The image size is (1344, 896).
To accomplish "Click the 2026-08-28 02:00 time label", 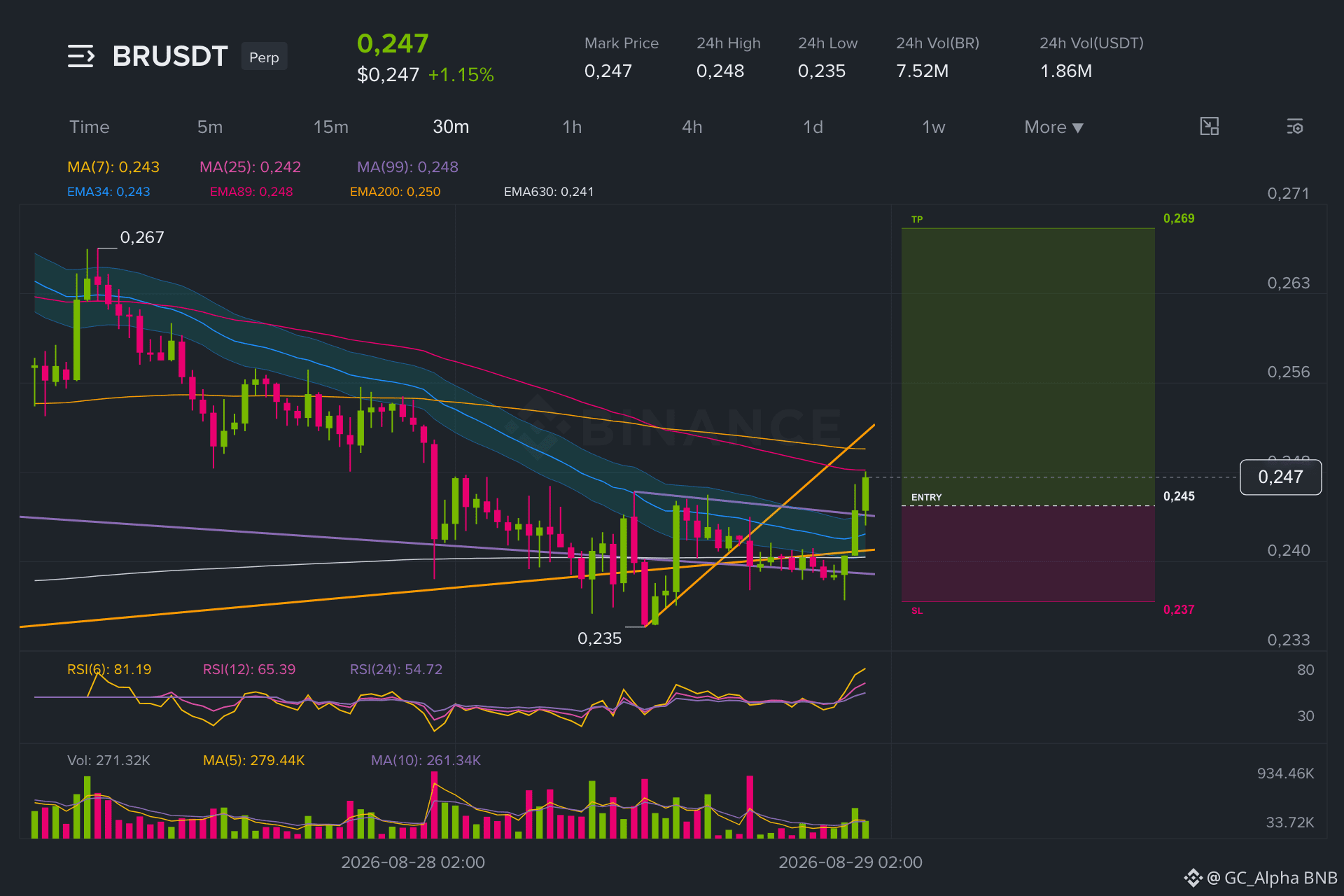I will [x=413, y=862].
